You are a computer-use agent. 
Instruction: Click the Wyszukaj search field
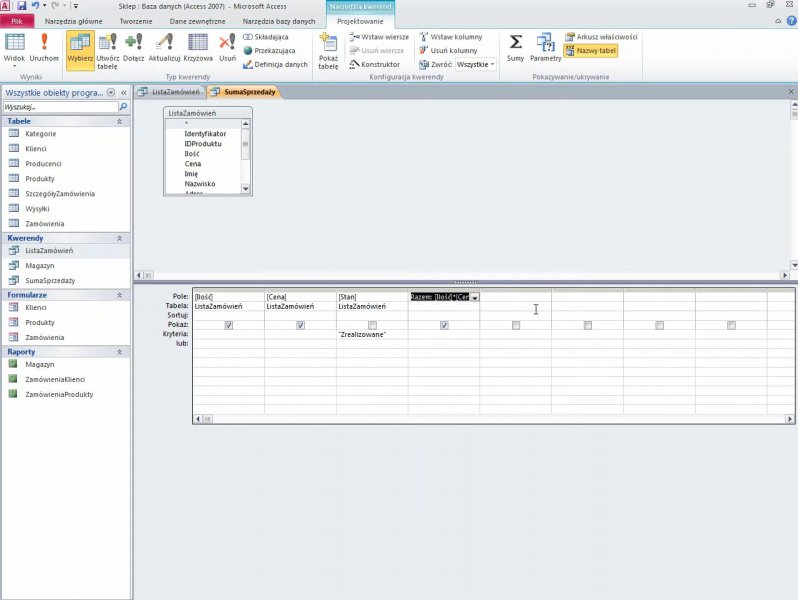point(60,106)
